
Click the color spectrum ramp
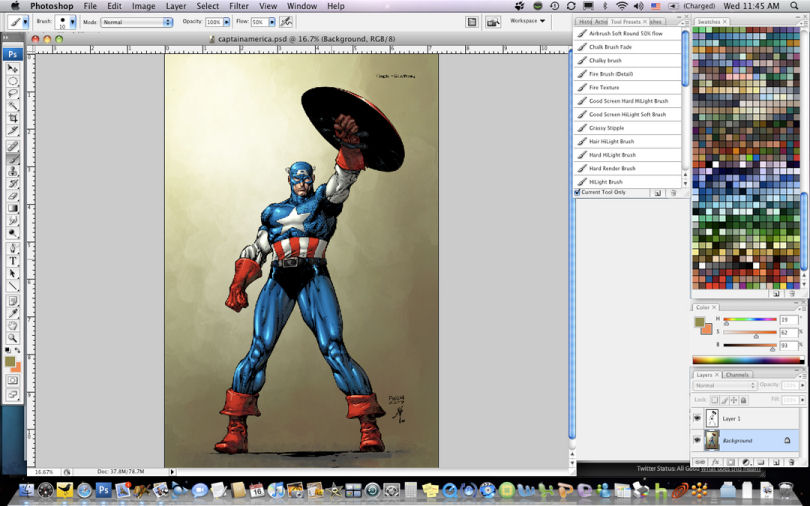pyautogui.click(x=748, y=360)
